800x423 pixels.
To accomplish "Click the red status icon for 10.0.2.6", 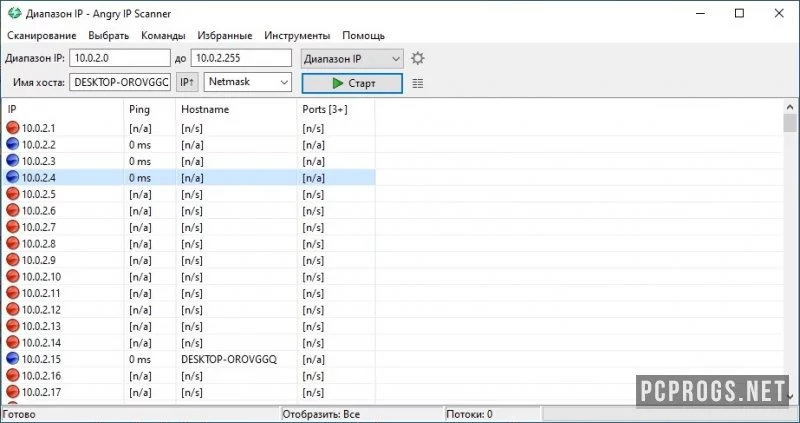I will point(13,210).
